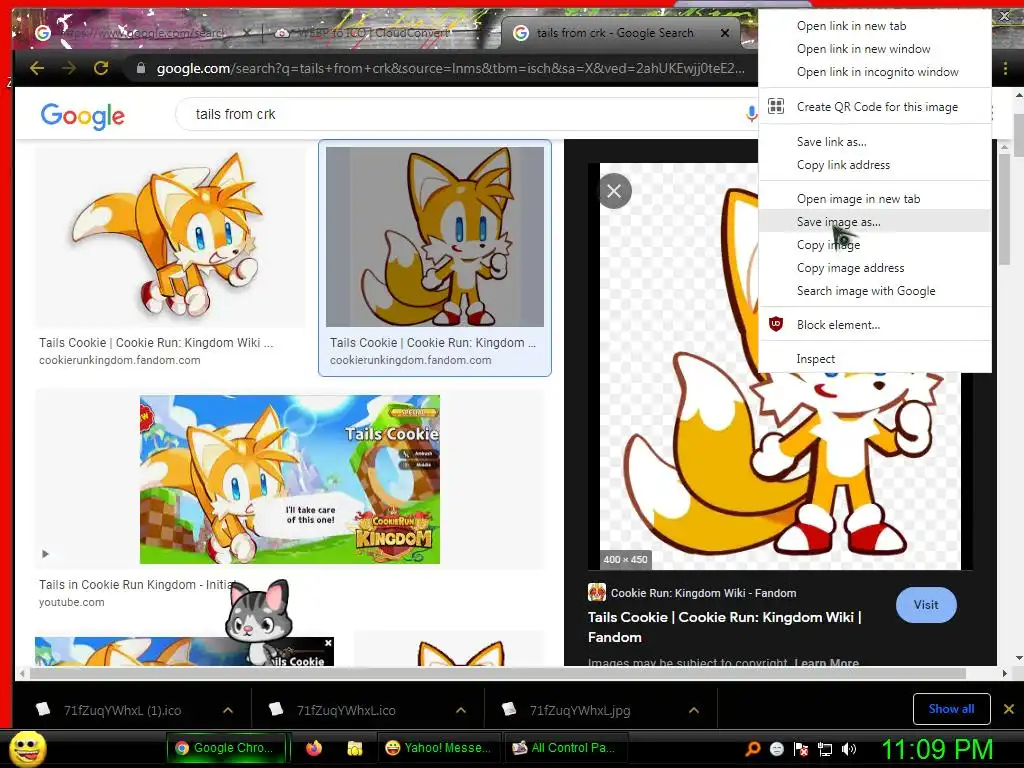
Task: Open the folder icon in taskbar
Action: coord(355,748)
